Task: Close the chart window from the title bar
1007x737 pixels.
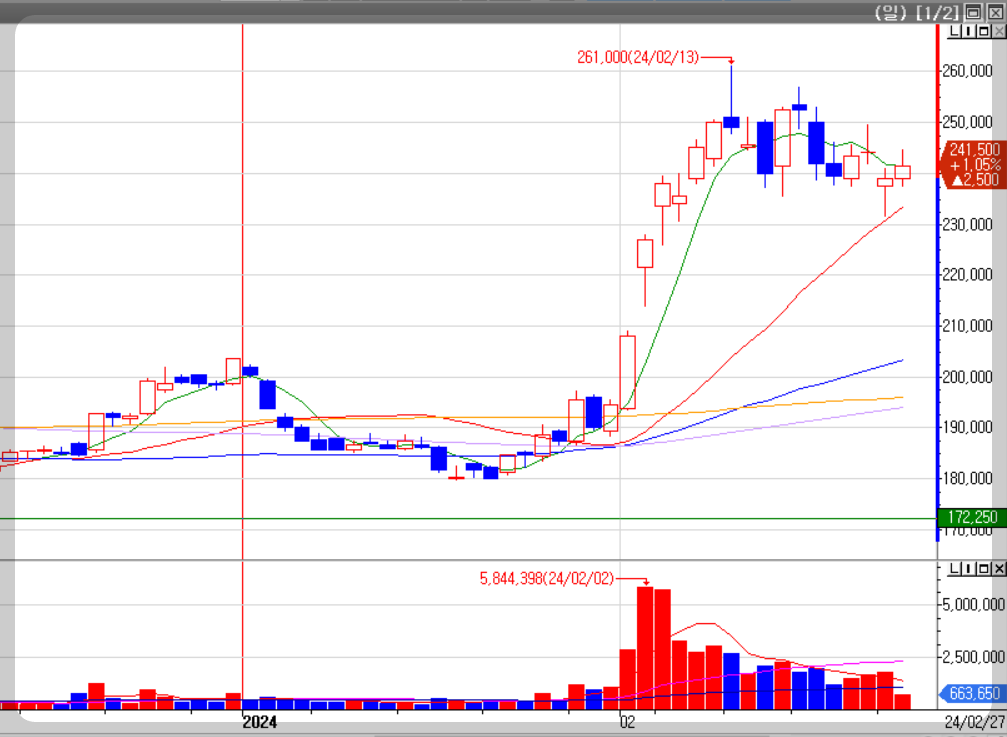Action: click(994, 12)
